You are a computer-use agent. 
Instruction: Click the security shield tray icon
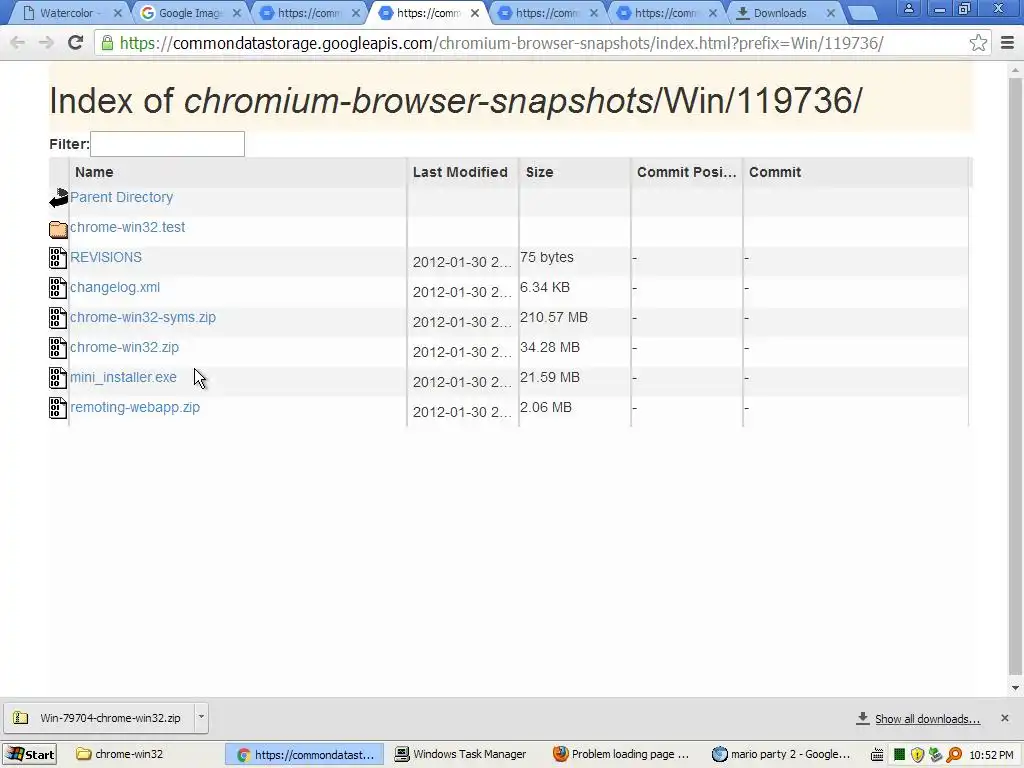tap(918, 755)
